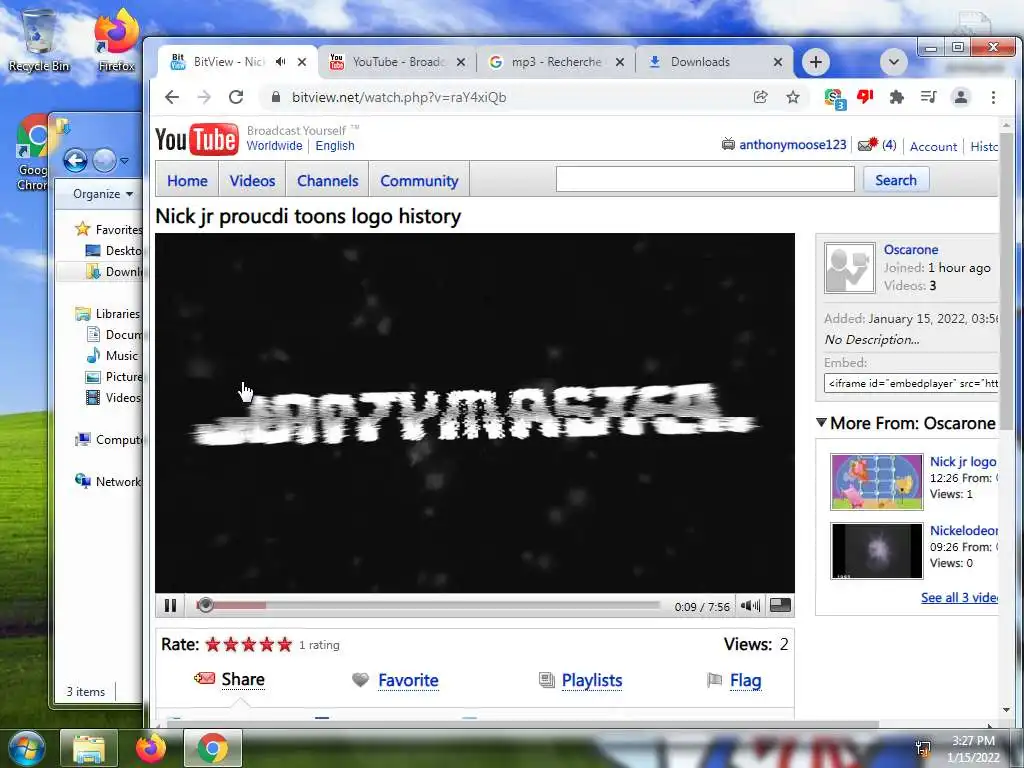Open the Nickelodeon video thumbnail
Viewport: 1024px width, 768px height.
(876, 551)
